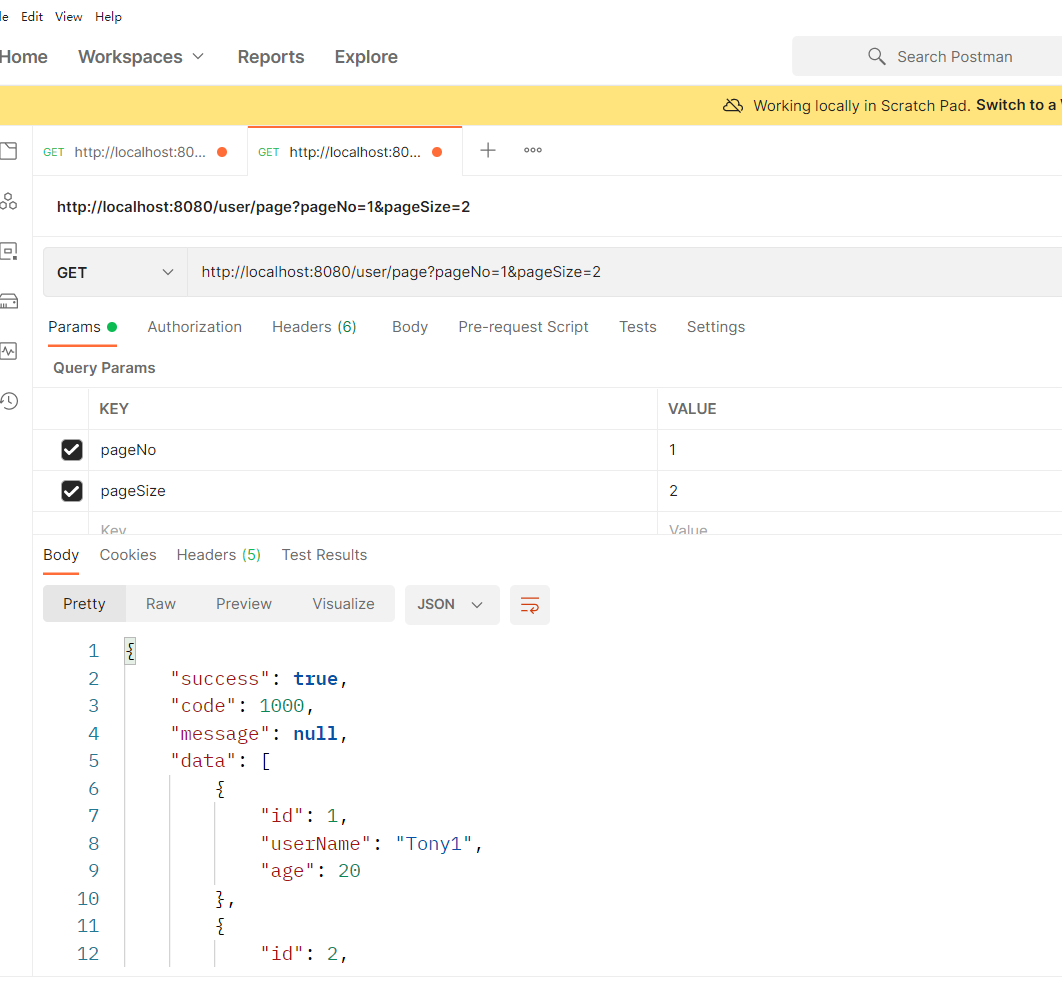This screenshot has width=1062, height=983.
Task: Uncheck the pageNo query parameter
Action: (72, 450)
